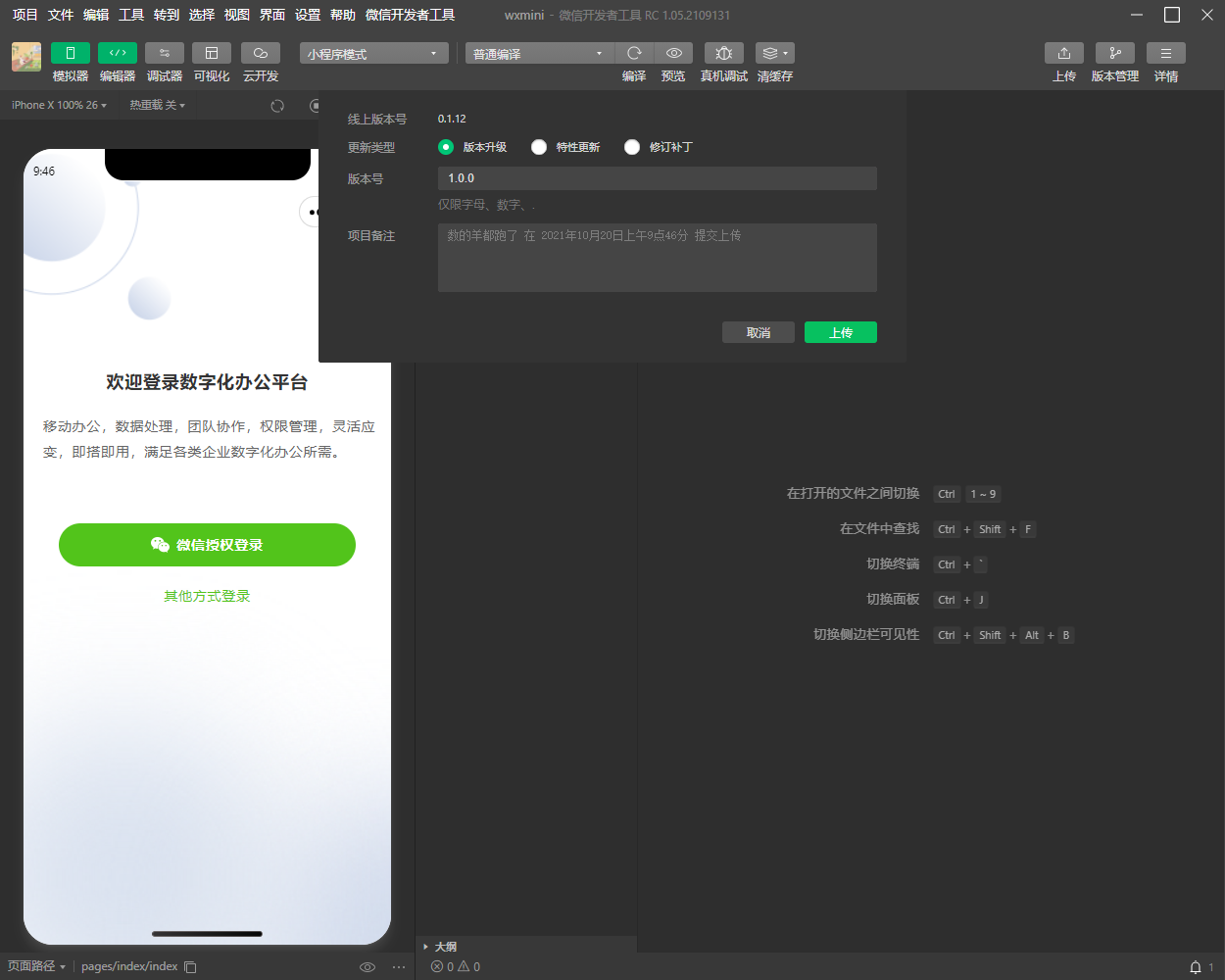The width and height of the screenshot is (1225, 980).
Task: Toggle the editor (编辑器) panel icon
Action: (118, 53)
